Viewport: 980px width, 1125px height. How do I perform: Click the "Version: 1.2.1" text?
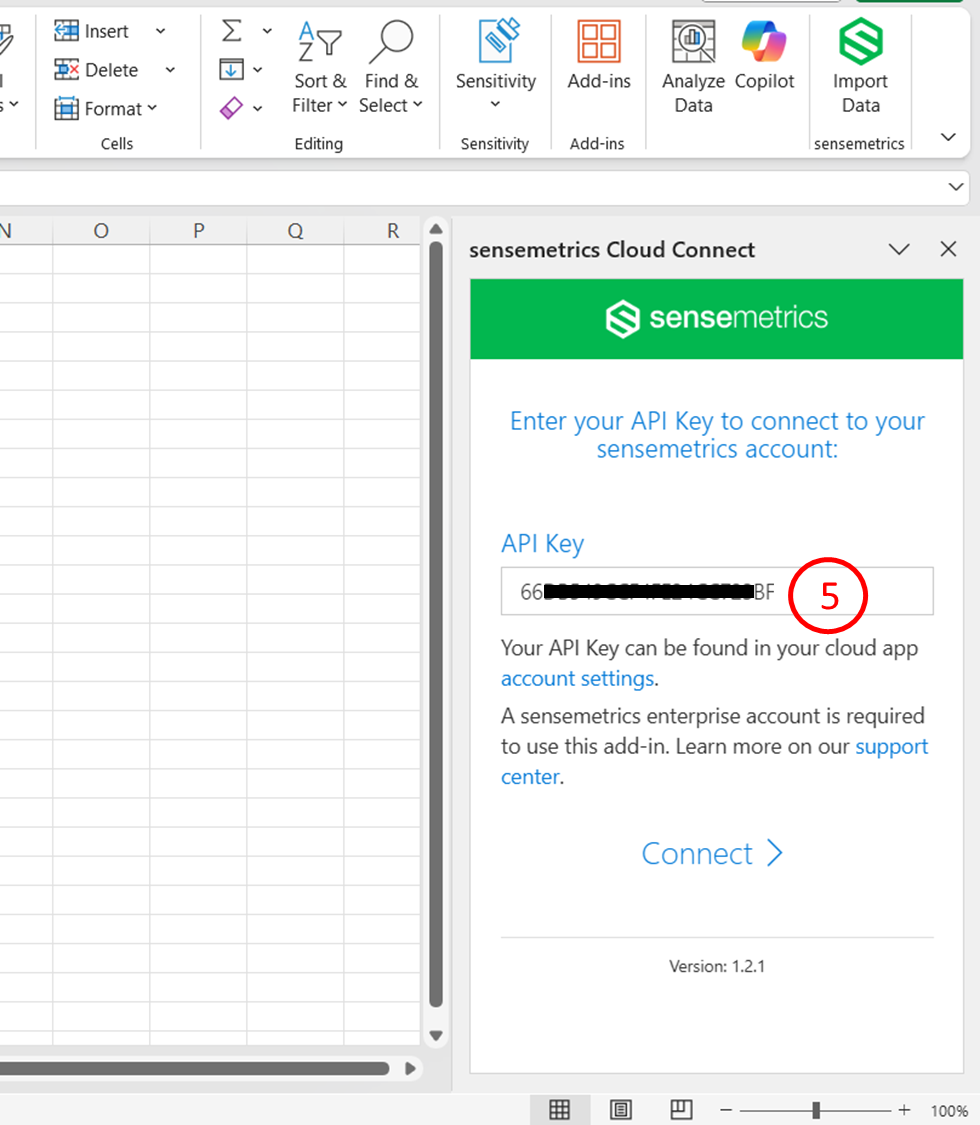pos(717,966)
